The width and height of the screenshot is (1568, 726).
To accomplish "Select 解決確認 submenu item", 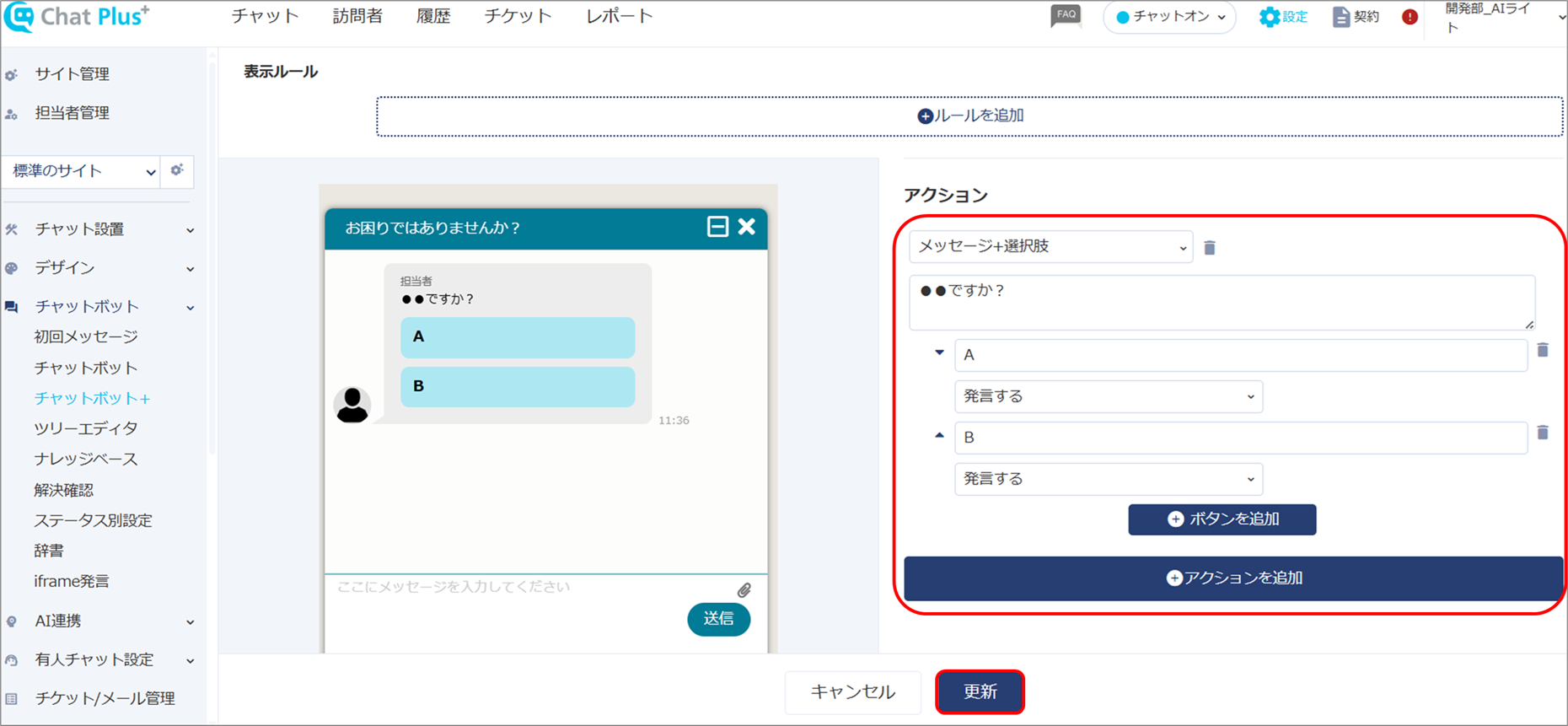I will point(64,490).
